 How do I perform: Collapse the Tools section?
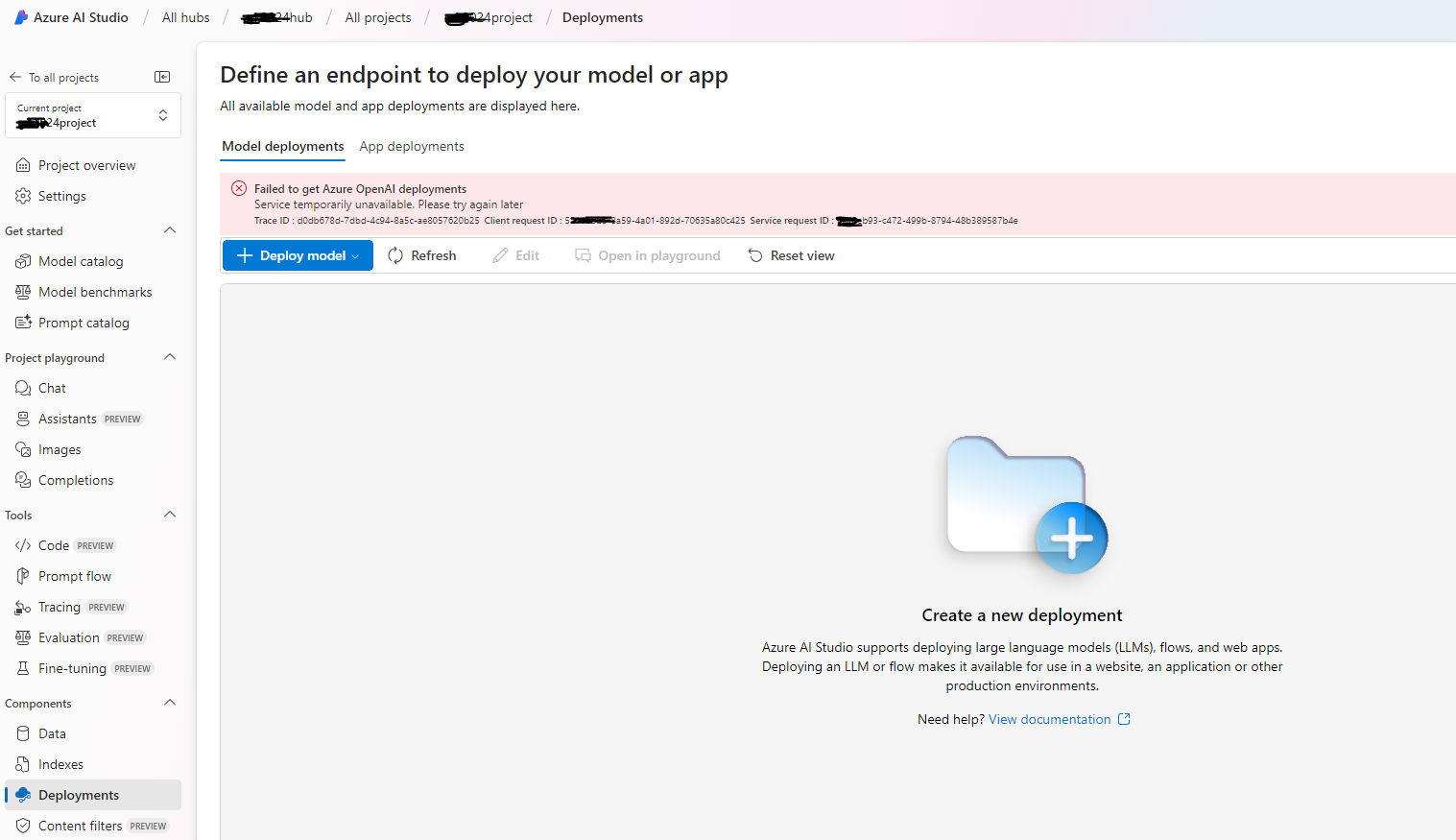[170, 515]
